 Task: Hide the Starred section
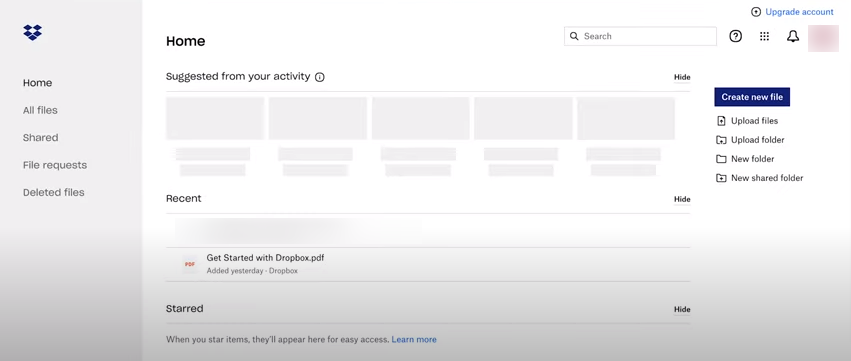(682, 309)
